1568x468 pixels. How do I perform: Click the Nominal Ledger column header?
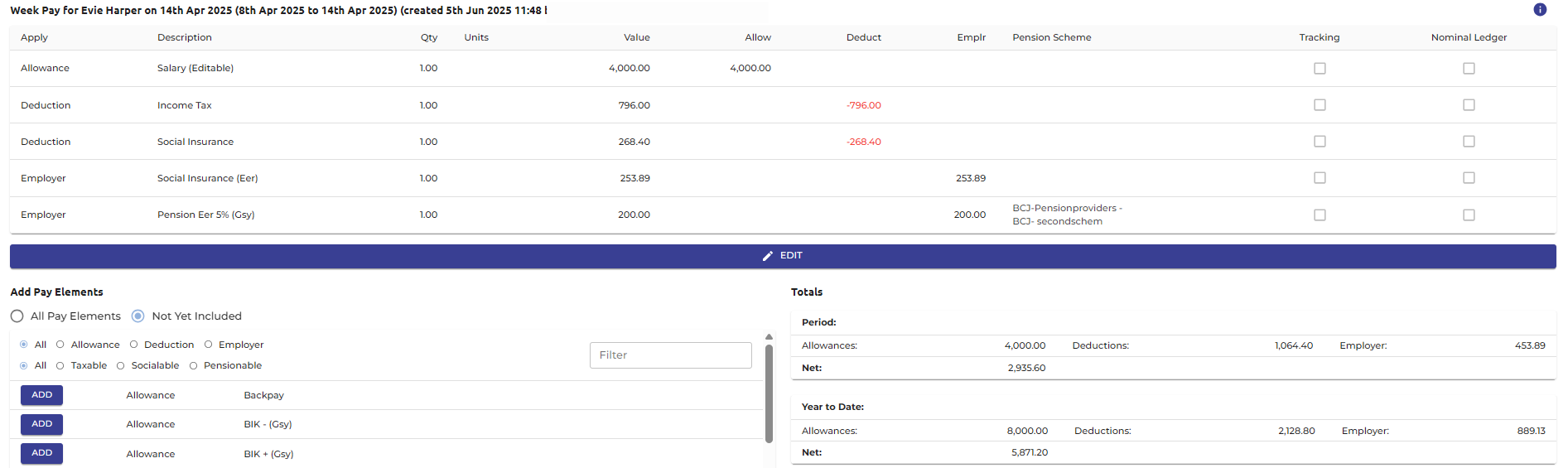point(1469,37)
